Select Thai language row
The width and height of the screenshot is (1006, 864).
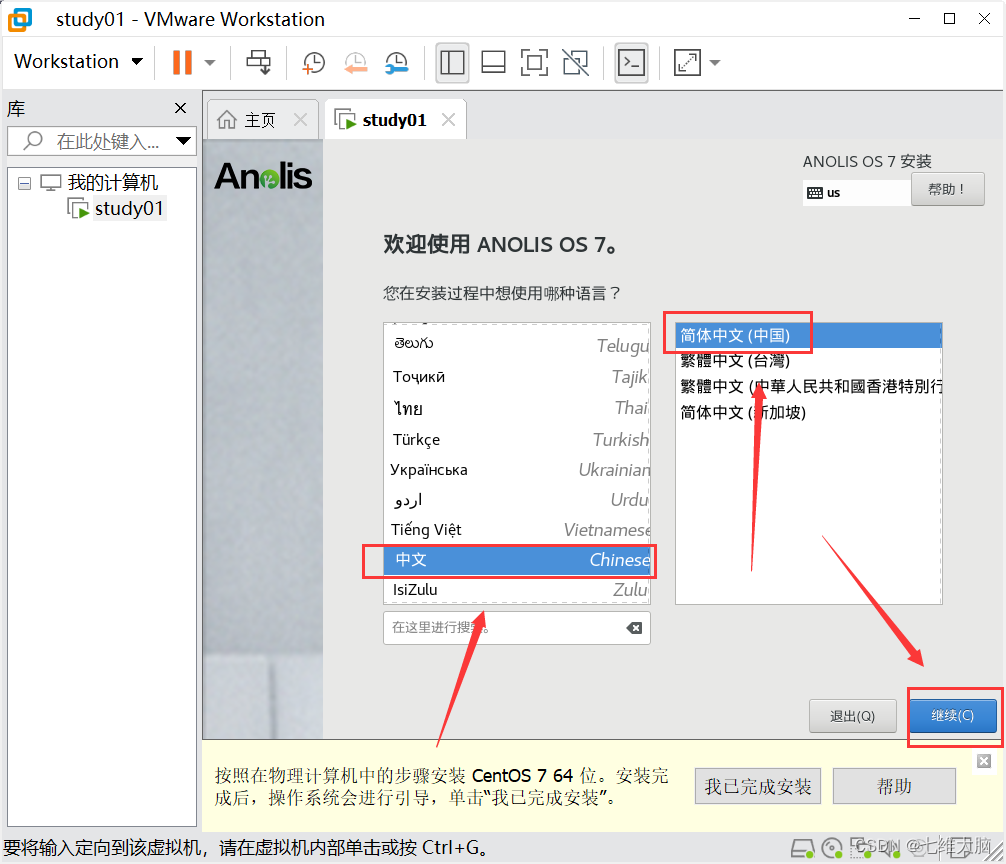point(517,408)
